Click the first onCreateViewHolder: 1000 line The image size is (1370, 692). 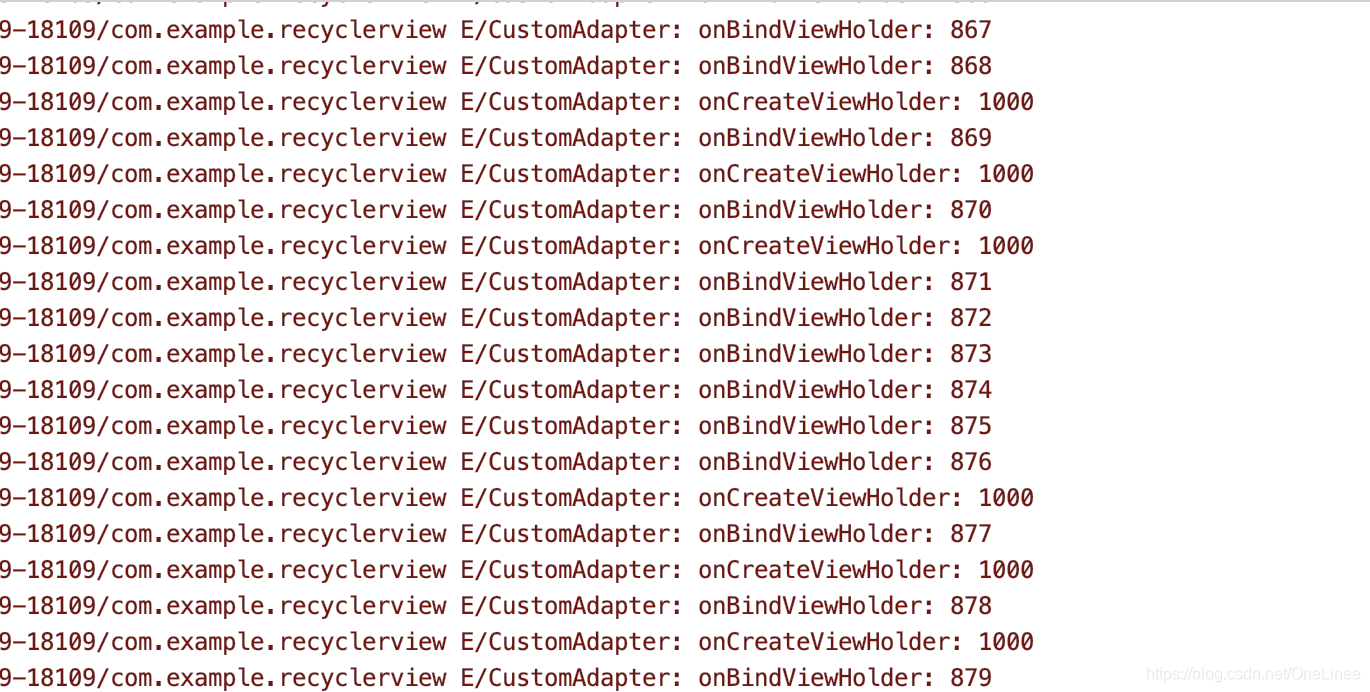click(517, 102)
